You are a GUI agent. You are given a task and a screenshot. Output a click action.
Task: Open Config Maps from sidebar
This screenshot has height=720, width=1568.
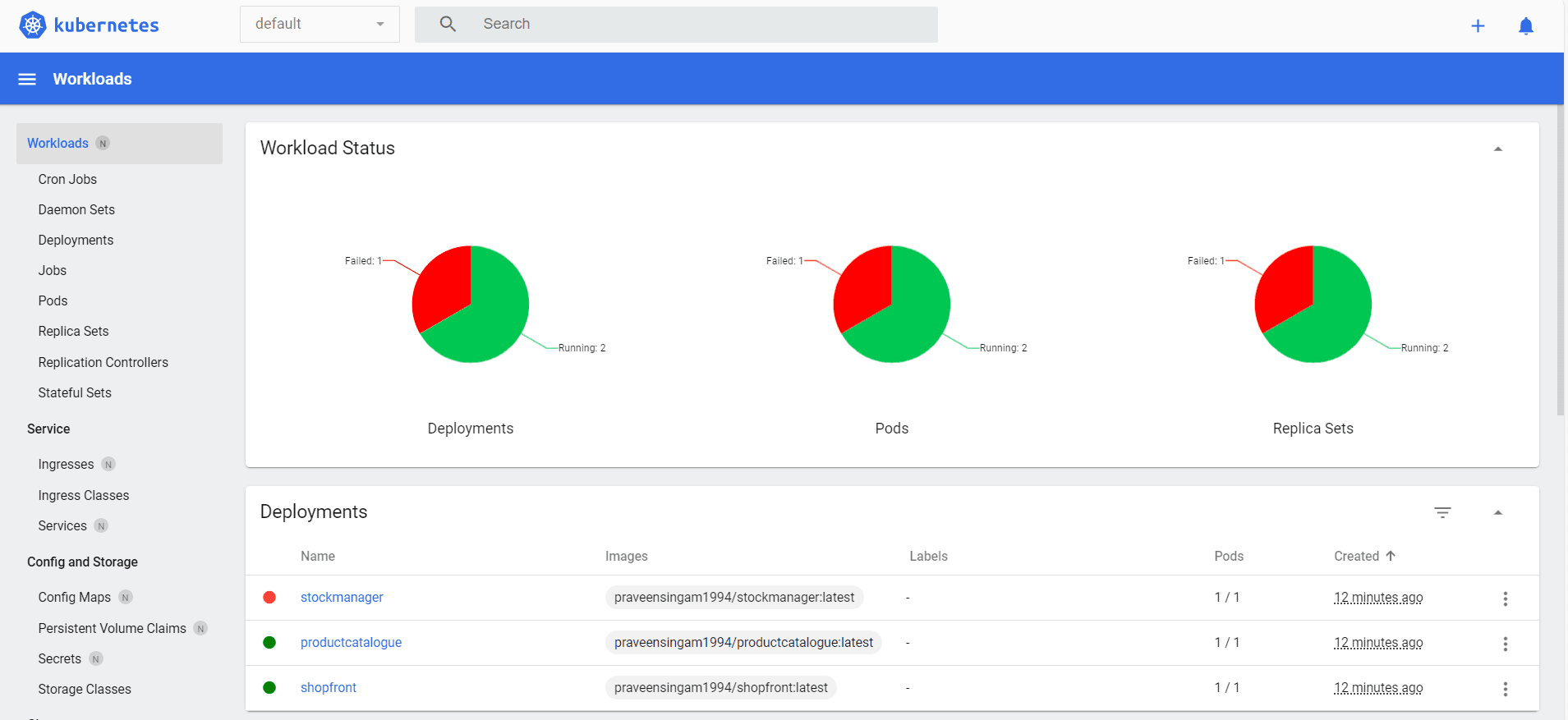click(x=74, y=597)
